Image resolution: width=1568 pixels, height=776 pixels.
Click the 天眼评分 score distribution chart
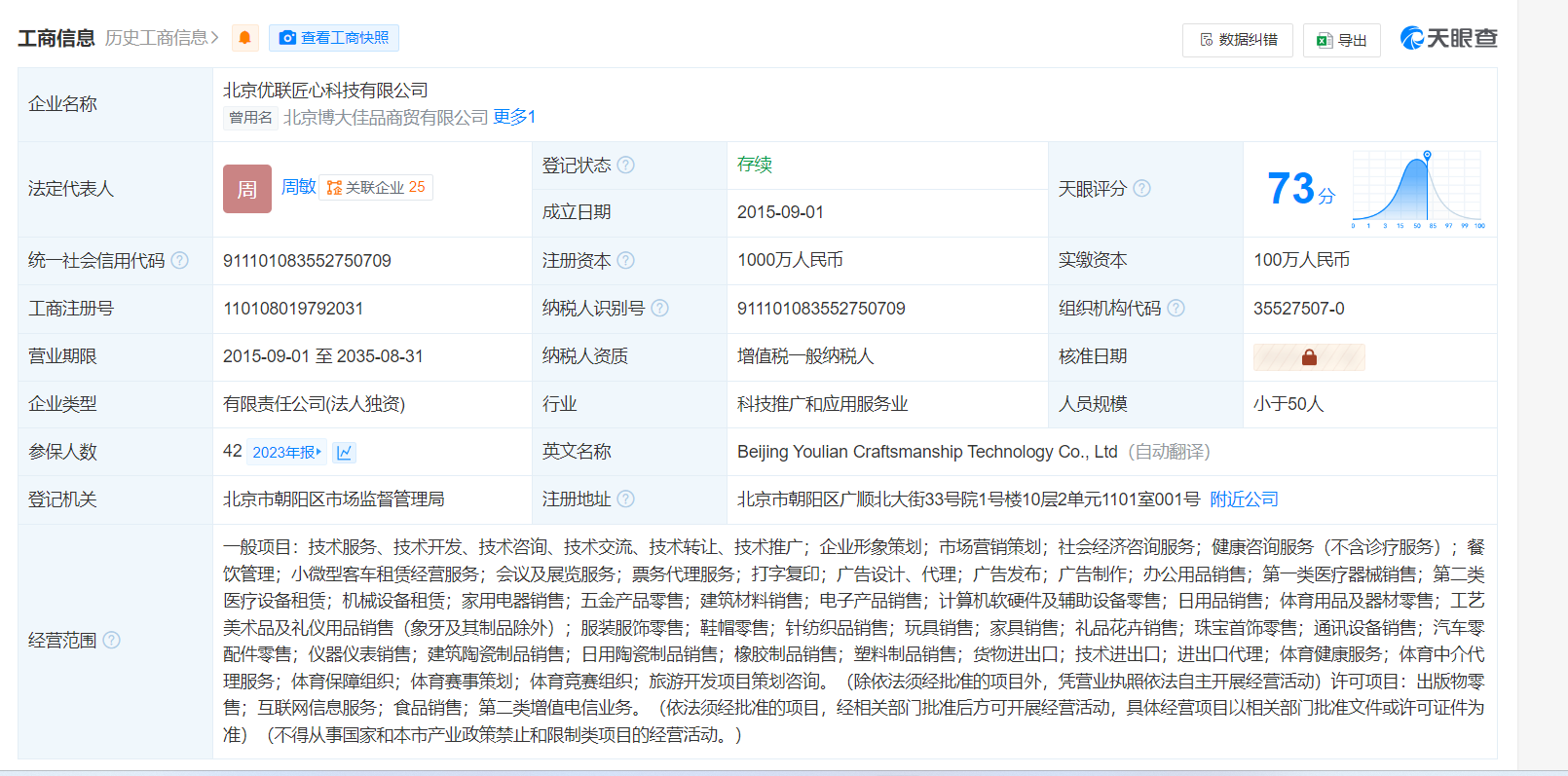pyautogui.click(x=1418, y=189)
